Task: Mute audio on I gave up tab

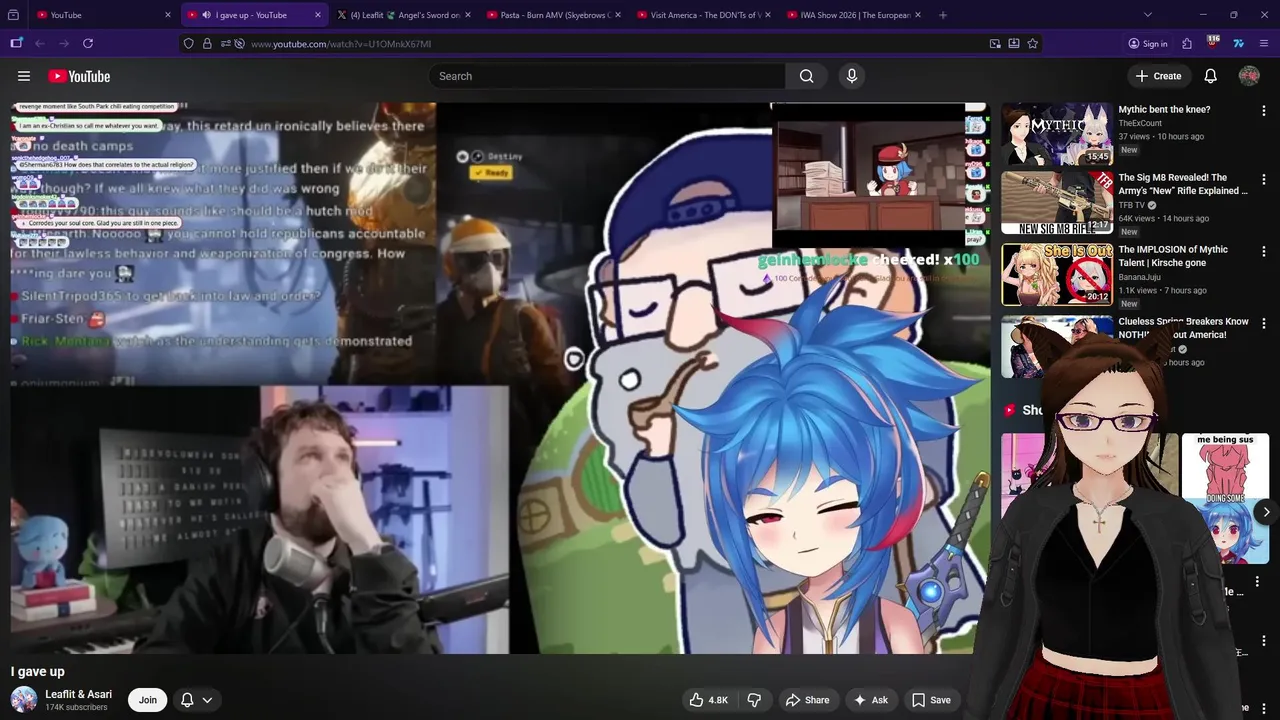Action: tap(206, 15)
